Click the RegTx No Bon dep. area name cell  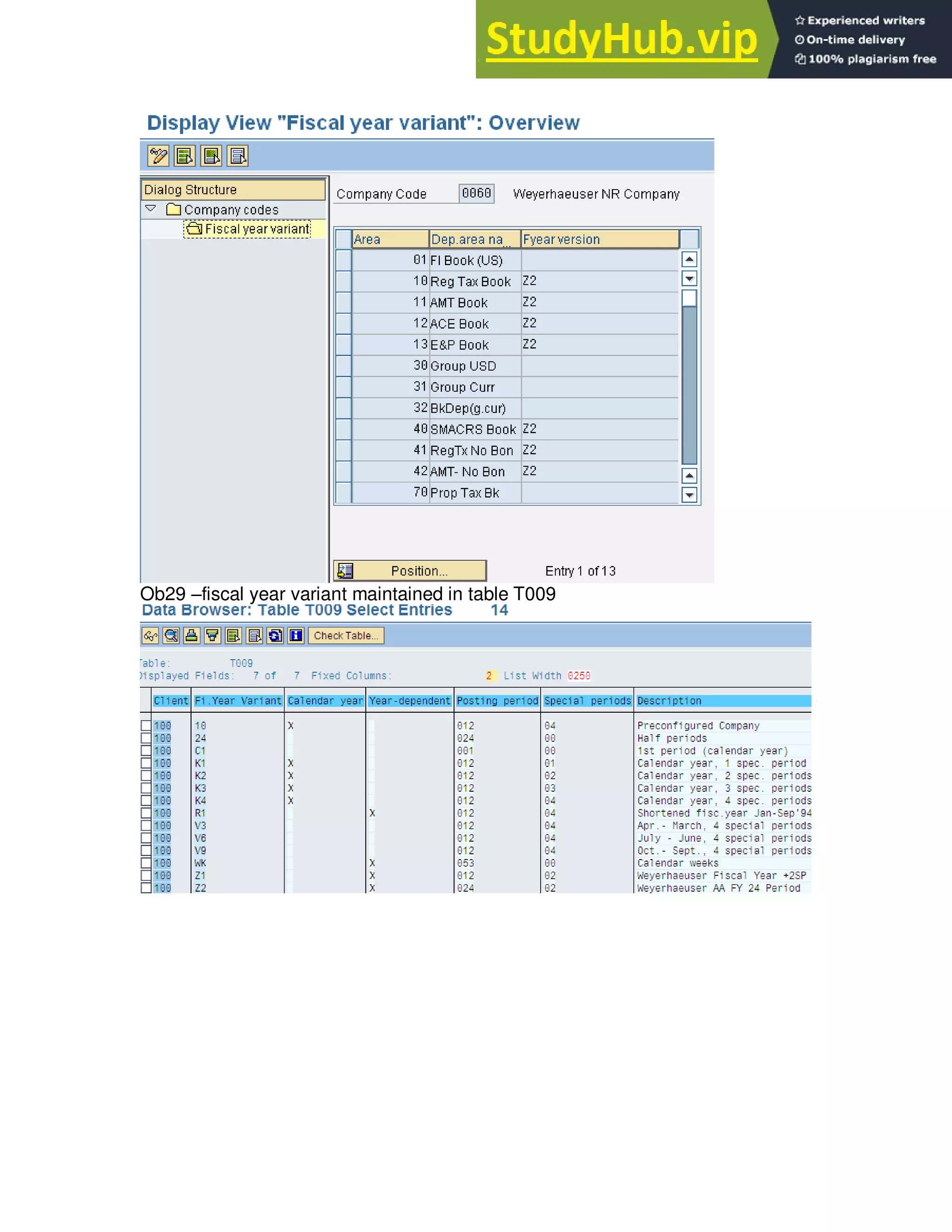point(475,450)
